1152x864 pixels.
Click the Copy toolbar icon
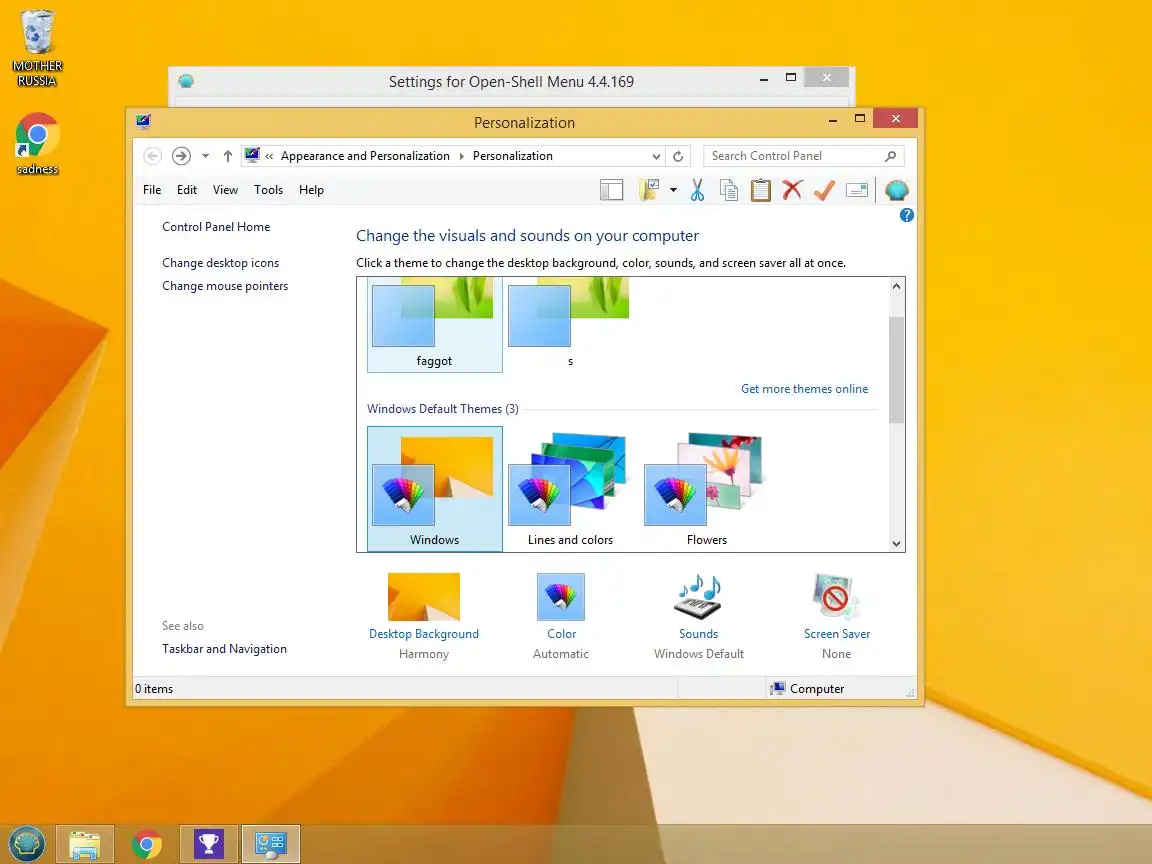pyautogui.click(x=729, y=190)
